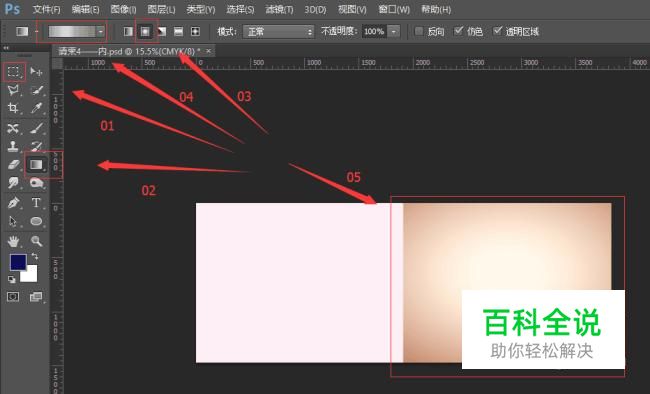Open the 不透明度 opacity slider arrow
The width and height of the screenshot is (650, 394).
(393, 32)
